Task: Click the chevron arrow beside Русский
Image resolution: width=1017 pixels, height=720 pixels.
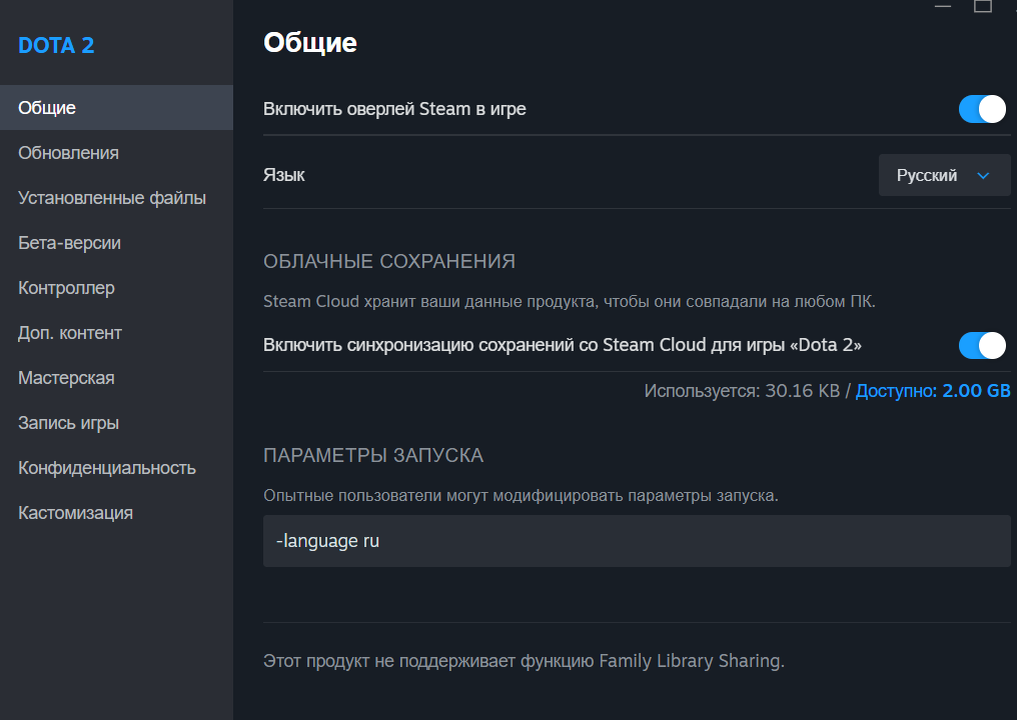Action: tap(982, 175)
